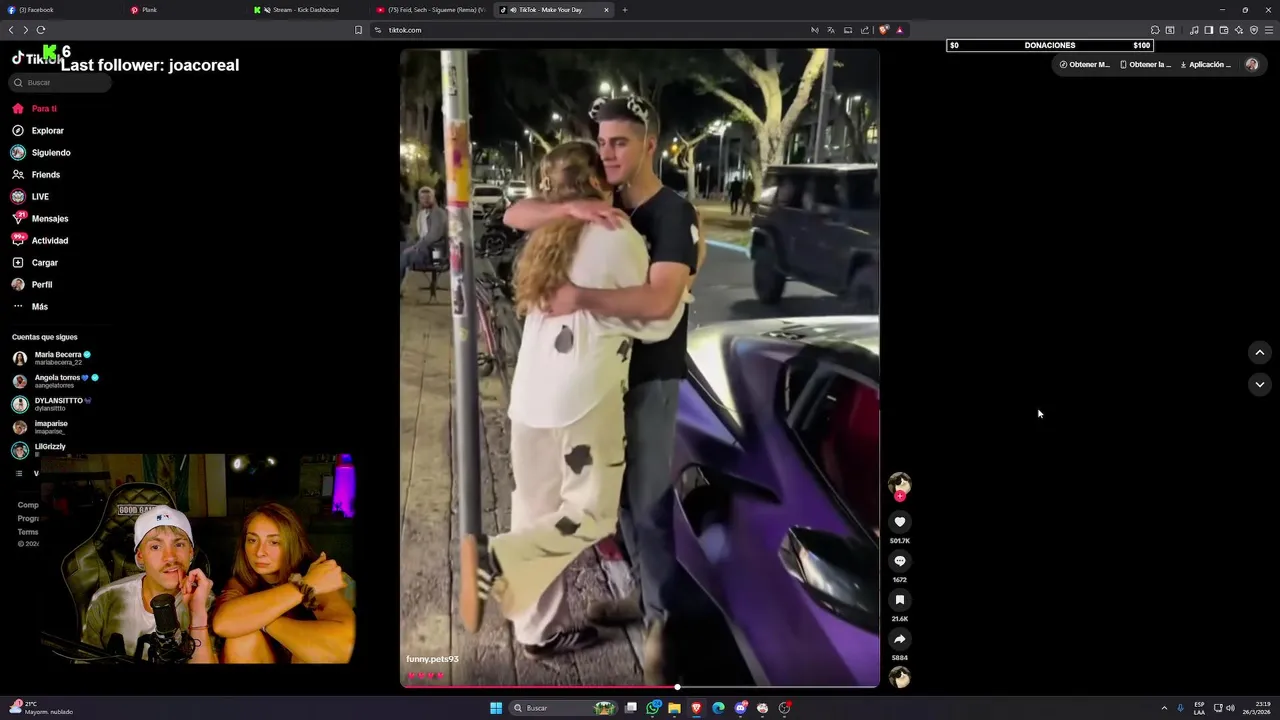Image resolution: width=1280 pixels, height=720 pixels.
Task: Open the Friends section
Action: tap(36, 174)
